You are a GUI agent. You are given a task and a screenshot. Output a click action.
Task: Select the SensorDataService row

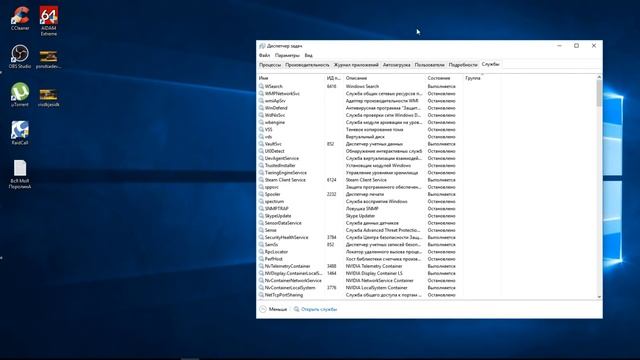427,223
